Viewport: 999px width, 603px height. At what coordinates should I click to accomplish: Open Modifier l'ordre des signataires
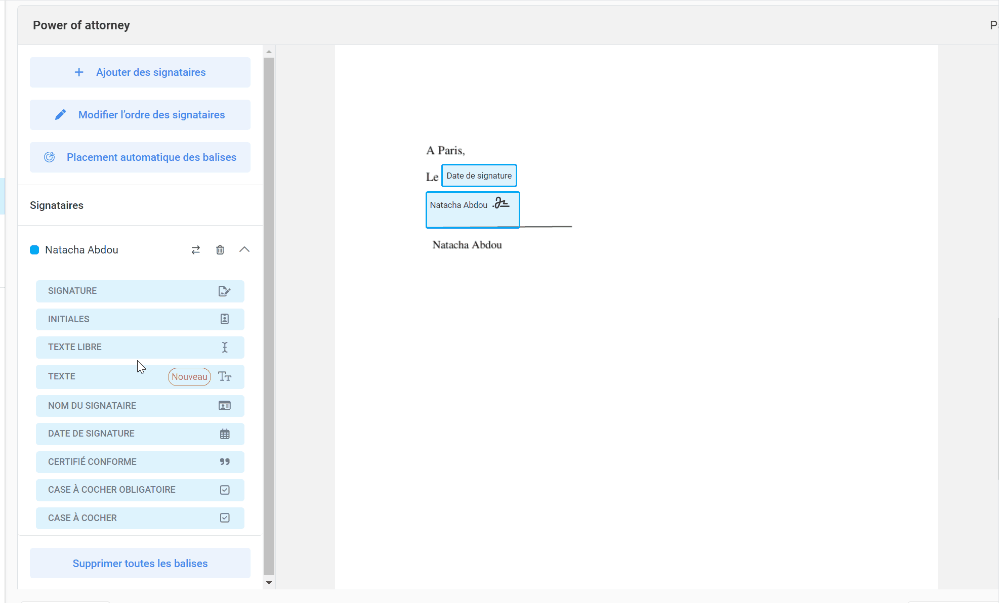140,115
